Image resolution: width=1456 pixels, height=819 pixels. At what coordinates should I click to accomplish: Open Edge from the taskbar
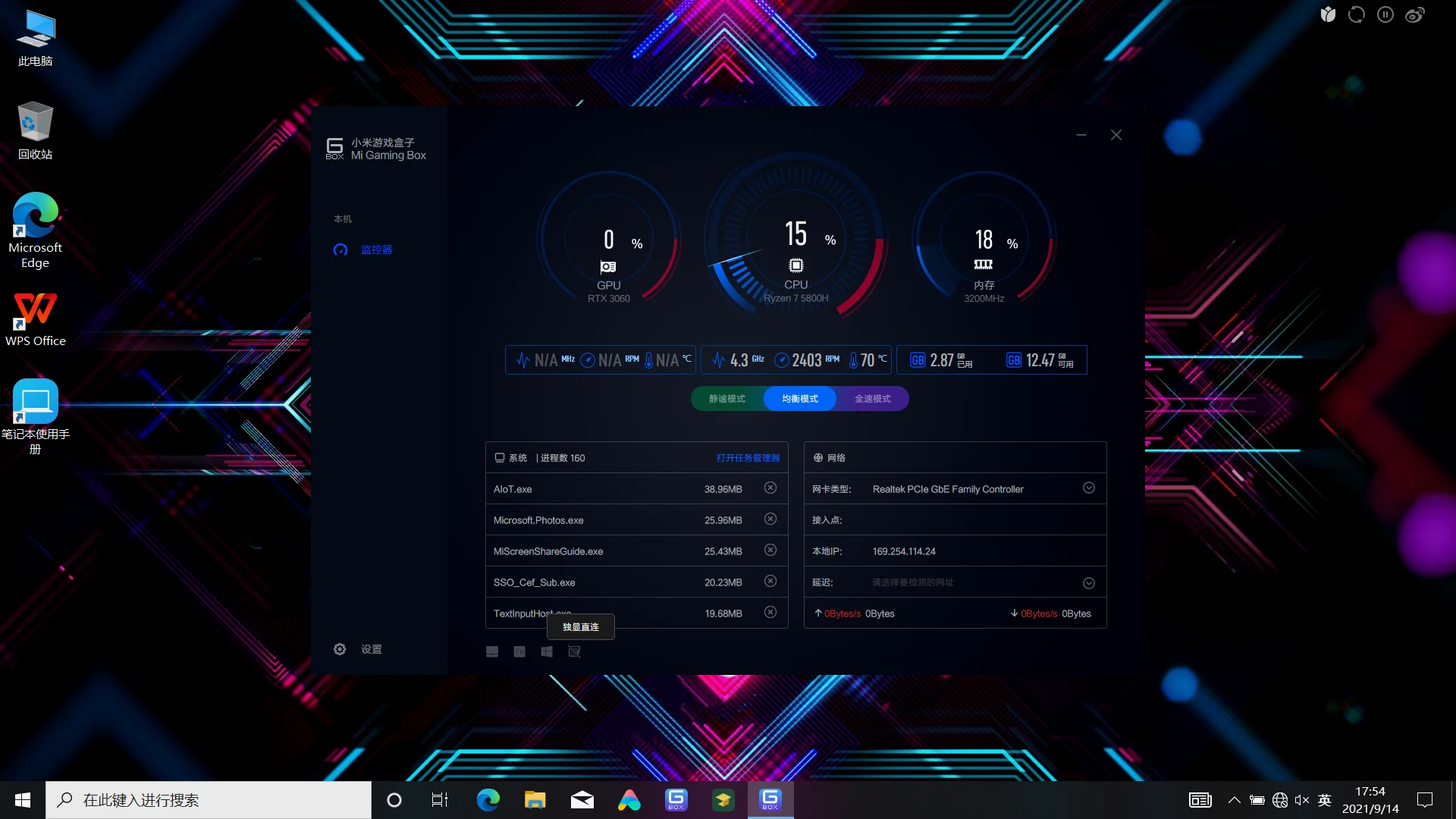coord(488,800)
